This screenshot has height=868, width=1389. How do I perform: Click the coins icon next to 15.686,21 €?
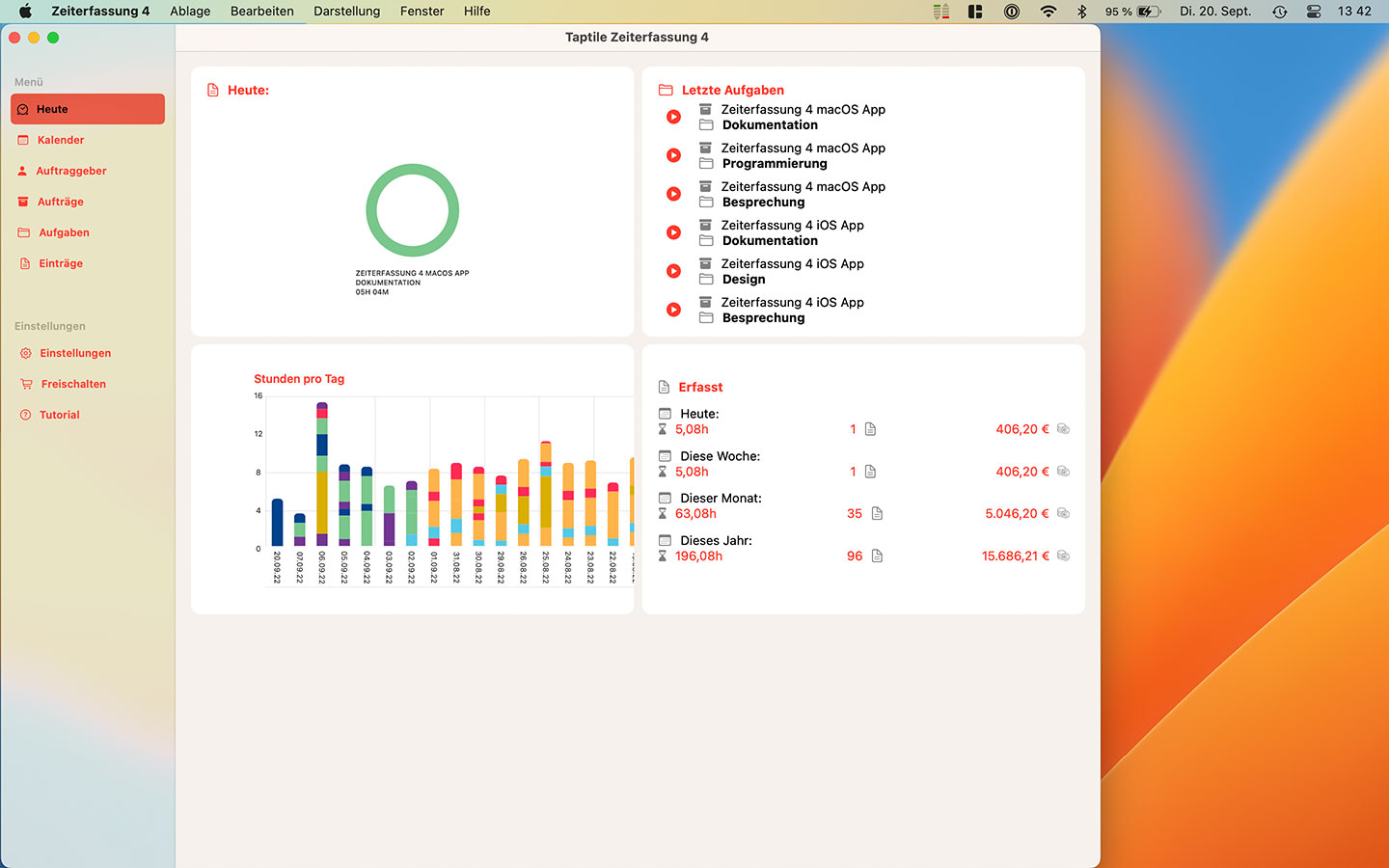tap(1063, 556)
